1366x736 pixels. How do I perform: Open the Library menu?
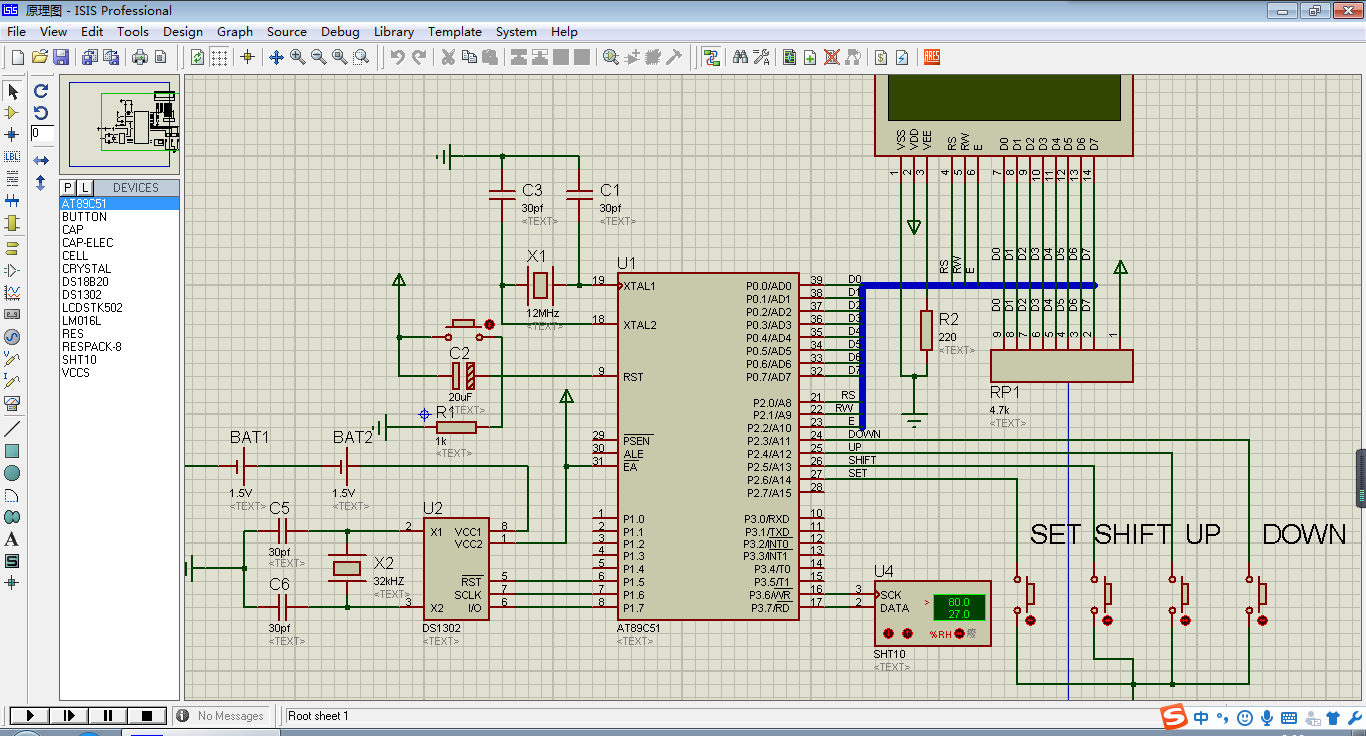click(x=394, y=31)
